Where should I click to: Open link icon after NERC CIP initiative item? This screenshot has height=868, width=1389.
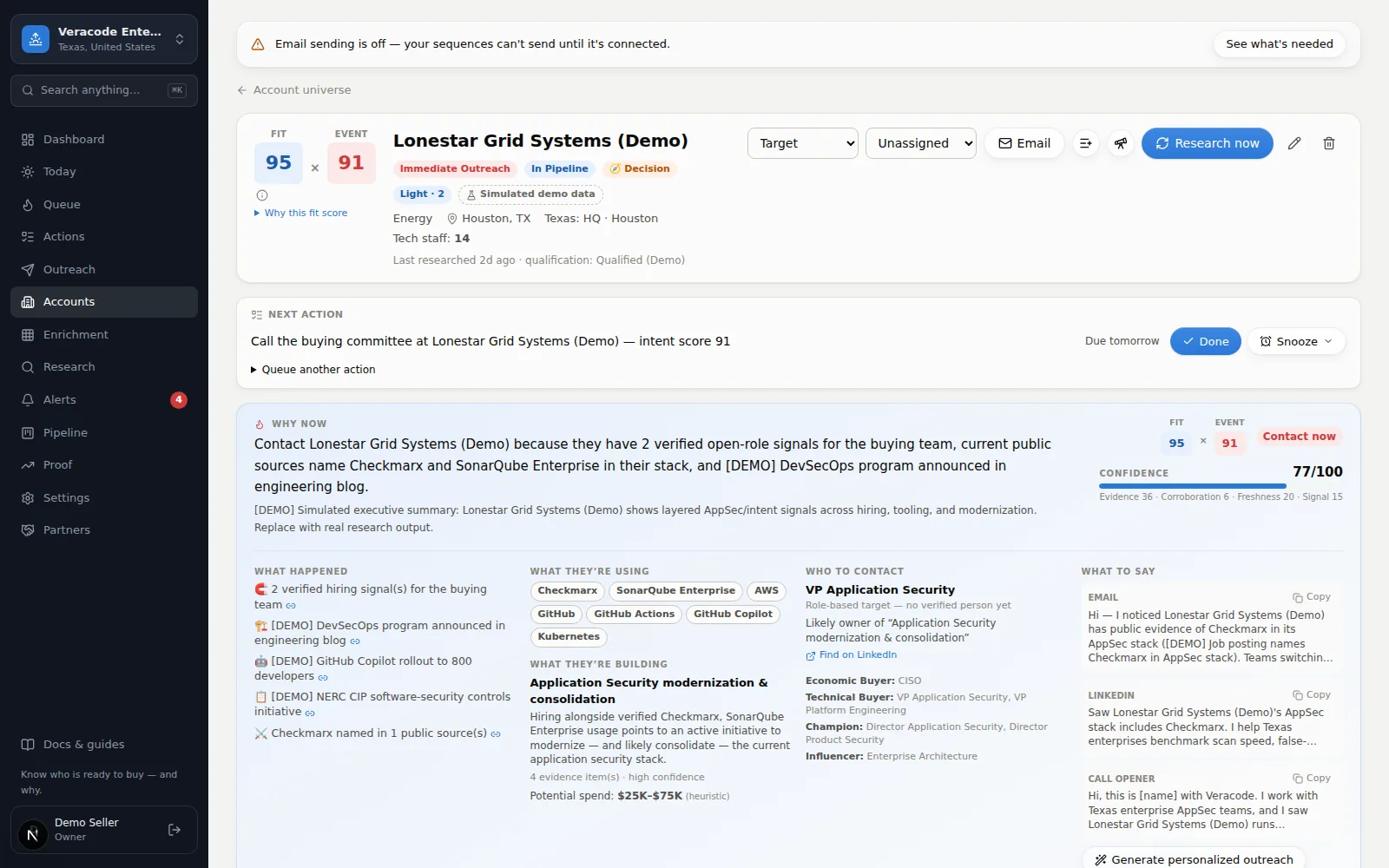coord(310,713)
